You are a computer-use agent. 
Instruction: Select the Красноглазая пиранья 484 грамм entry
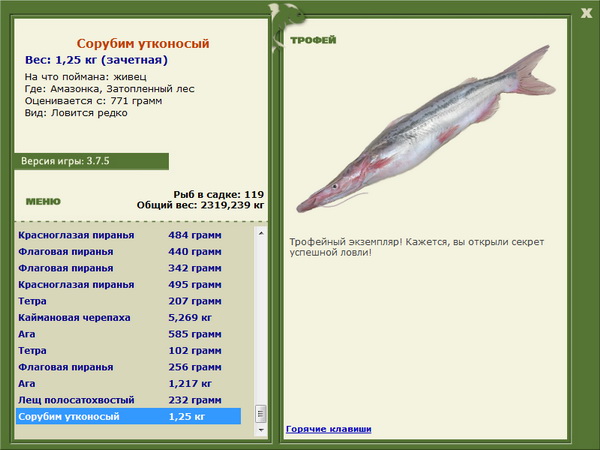[x=120, y=235]
